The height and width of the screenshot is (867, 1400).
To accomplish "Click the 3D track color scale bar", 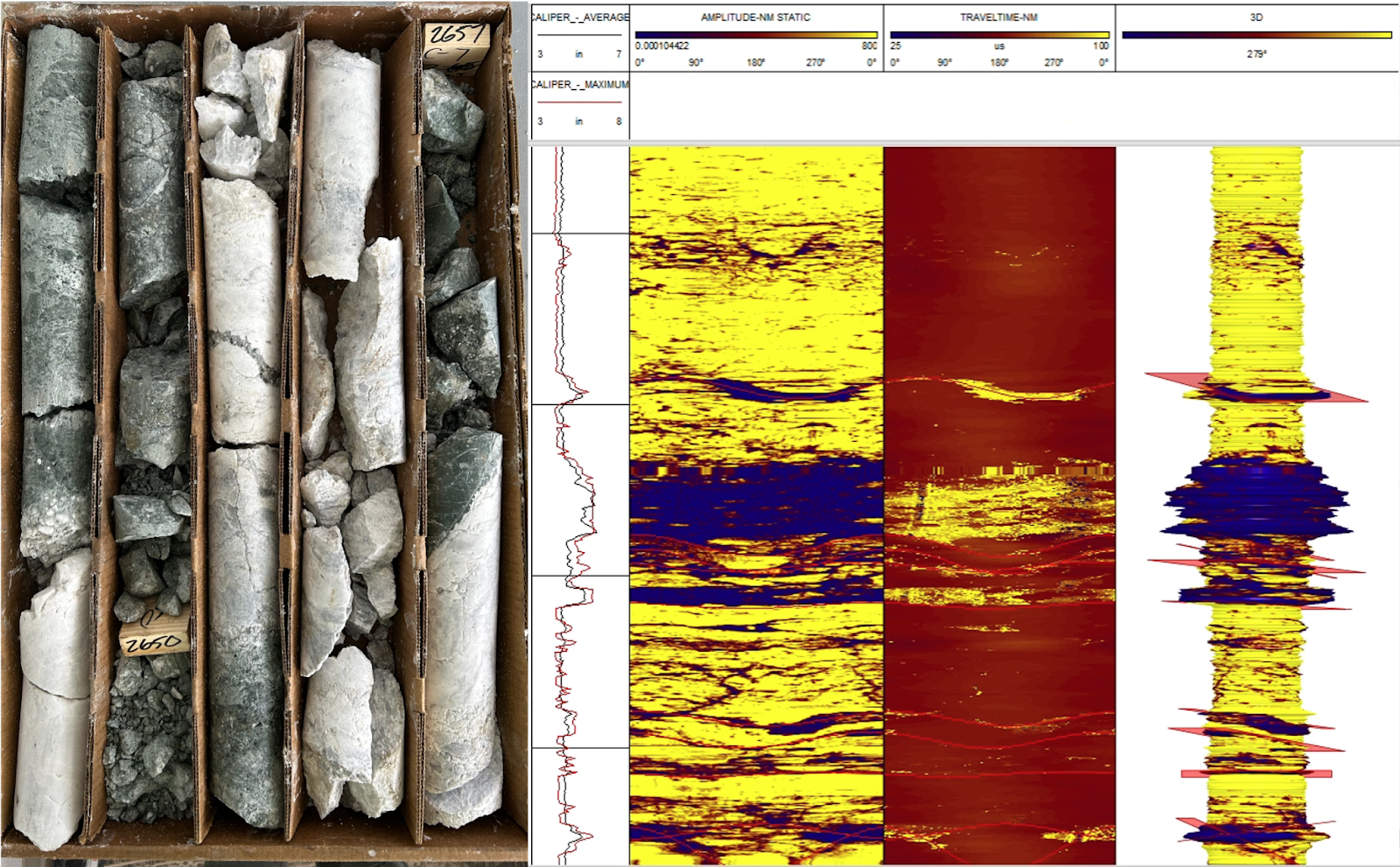I will 1256,35.
